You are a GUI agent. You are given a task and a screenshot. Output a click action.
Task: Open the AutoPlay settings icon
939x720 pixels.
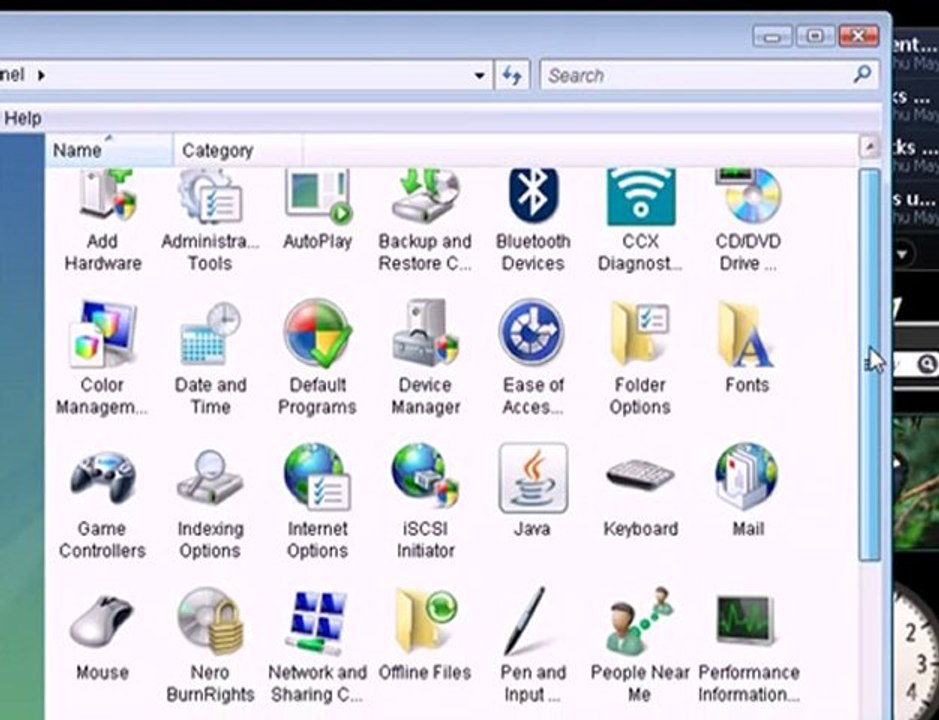tap(317, 210)
